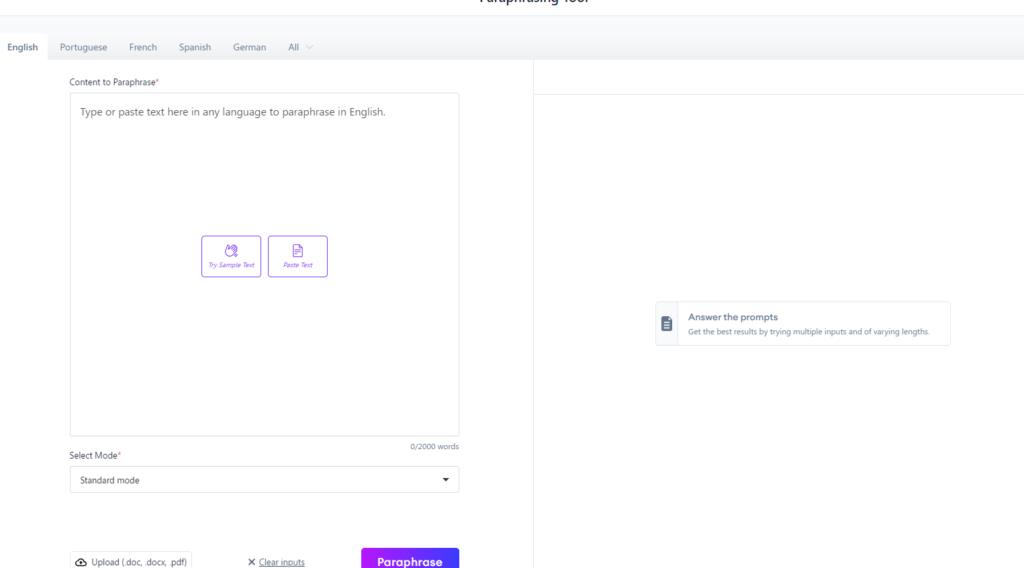The image size is (1024, 568).
Task: Click the cloud upload icon
Action: pyautogui.click(x=81, y=562)
